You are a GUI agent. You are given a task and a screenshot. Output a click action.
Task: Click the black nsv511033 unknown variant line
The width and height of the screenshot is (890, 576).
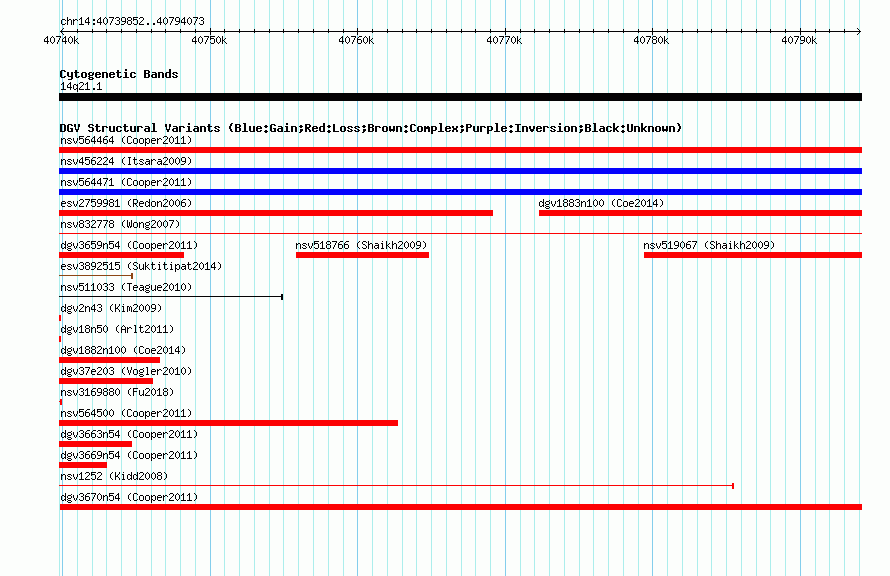[171, 297]
